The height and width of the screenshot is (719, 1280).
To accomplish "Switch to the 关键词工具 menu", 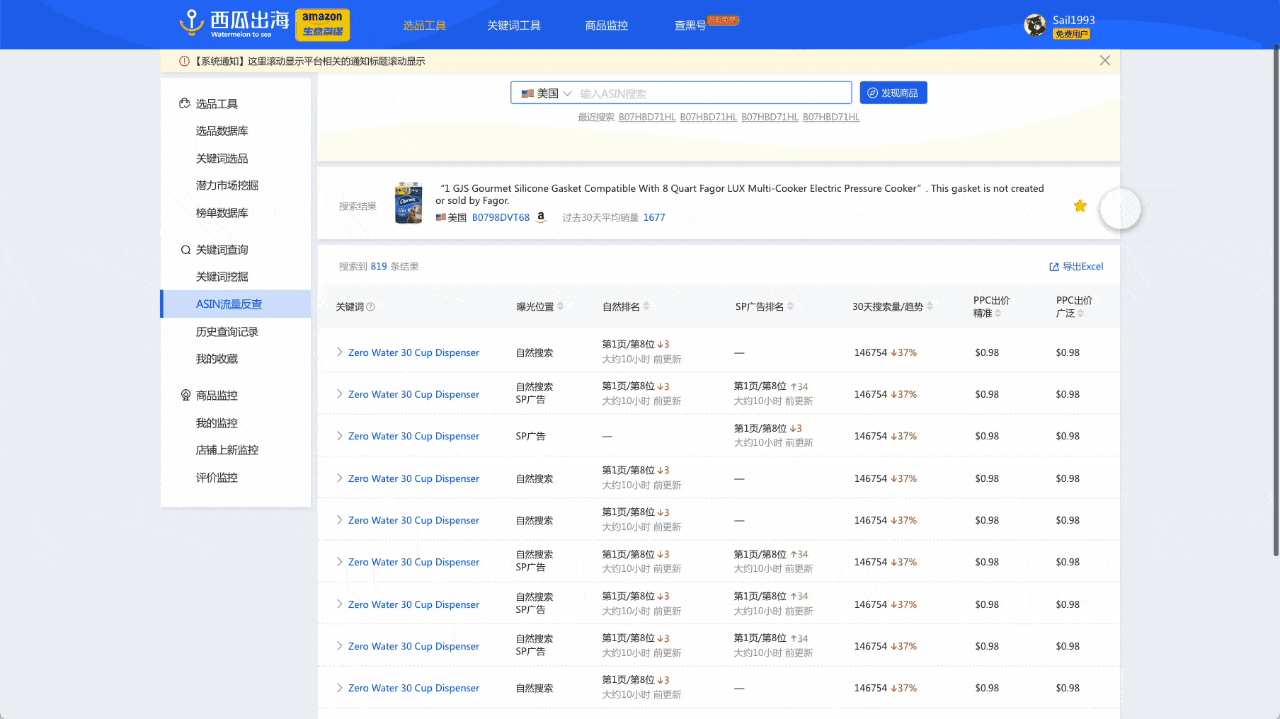I will click(516, 24).
